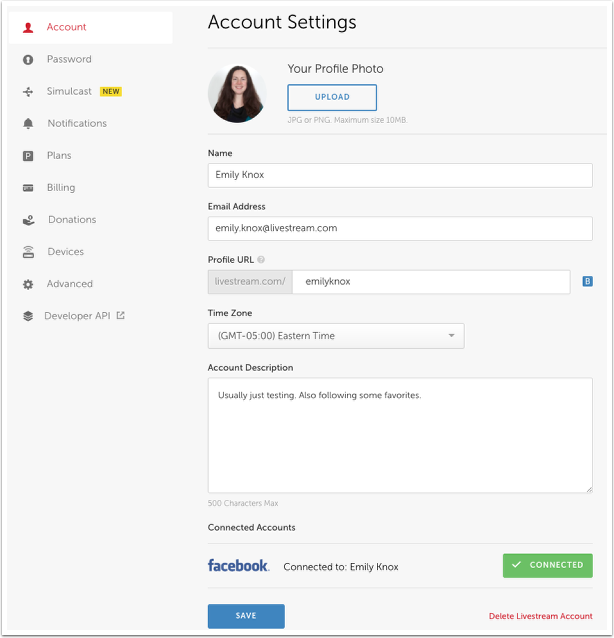Click the 'JPG or PNG. Maximum size 10MB.' note
The image size is (614, 638).
(x=347, y=120)
